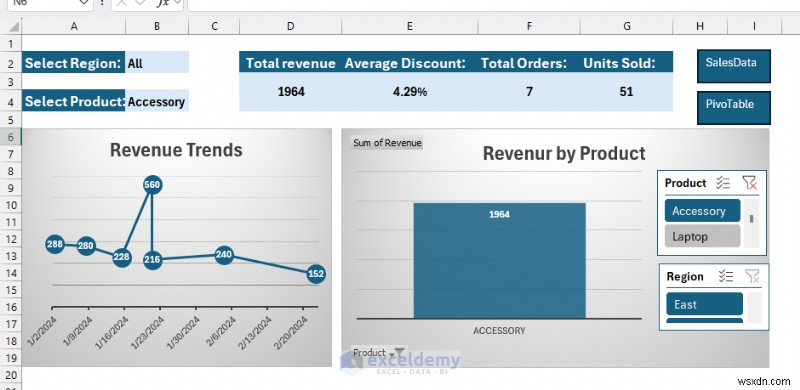Select East in Region slicer
Viewport: 800px width, 390px height.
coord(704,304)
